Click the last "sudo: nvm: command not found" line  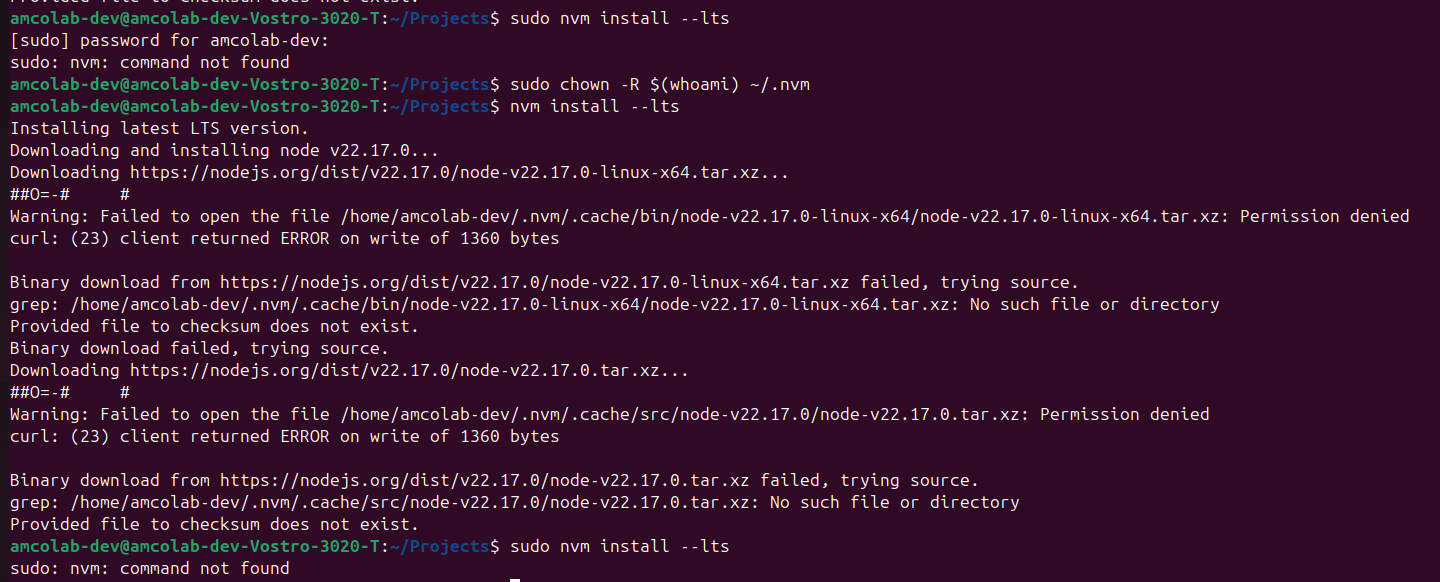coord(149,568)
